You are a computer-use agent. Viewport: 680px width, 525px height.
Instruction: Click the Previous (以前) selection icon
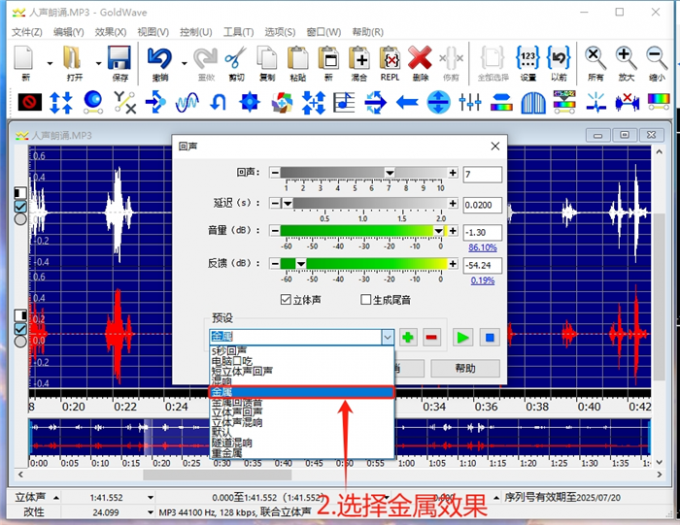559,58
